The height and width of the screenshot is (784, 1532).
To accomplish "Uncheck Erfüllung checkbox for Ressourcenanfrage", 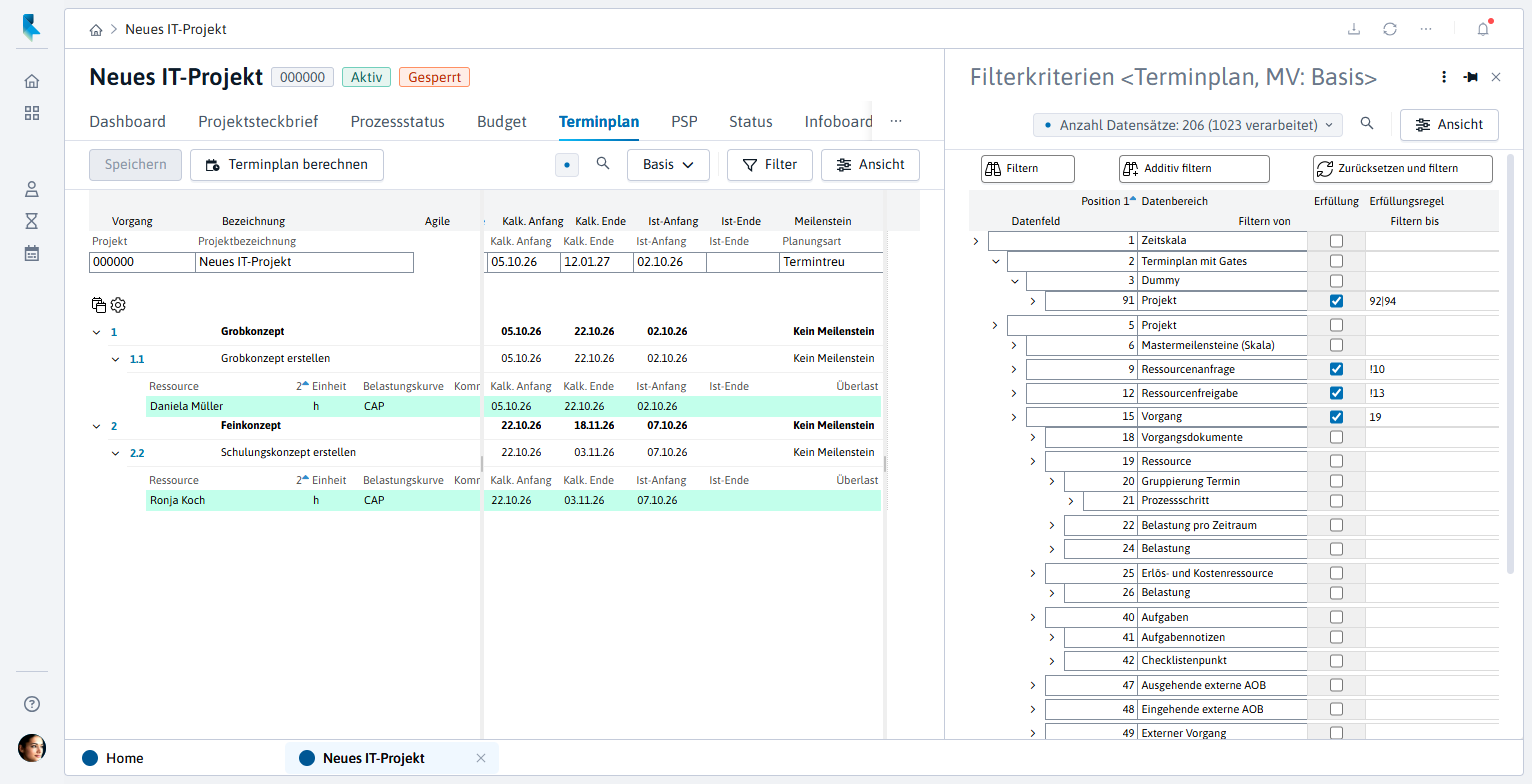I will coord(1336,369).
